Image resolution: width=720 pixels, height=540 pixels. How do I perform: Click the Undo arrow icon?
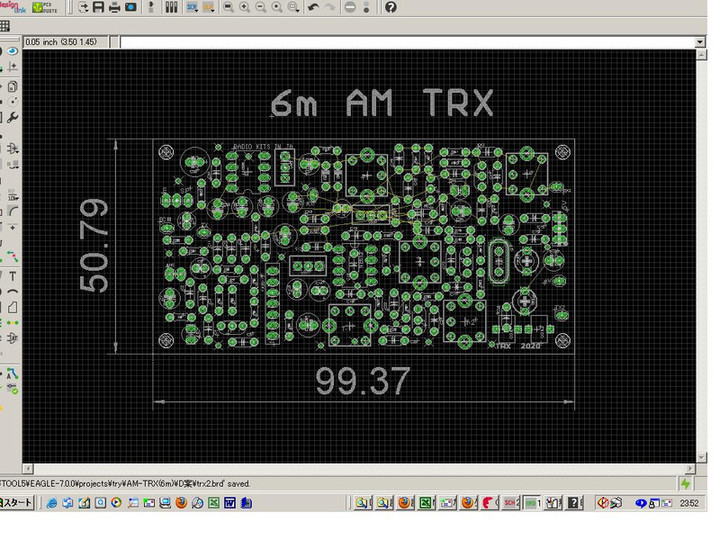pos(313,8)
